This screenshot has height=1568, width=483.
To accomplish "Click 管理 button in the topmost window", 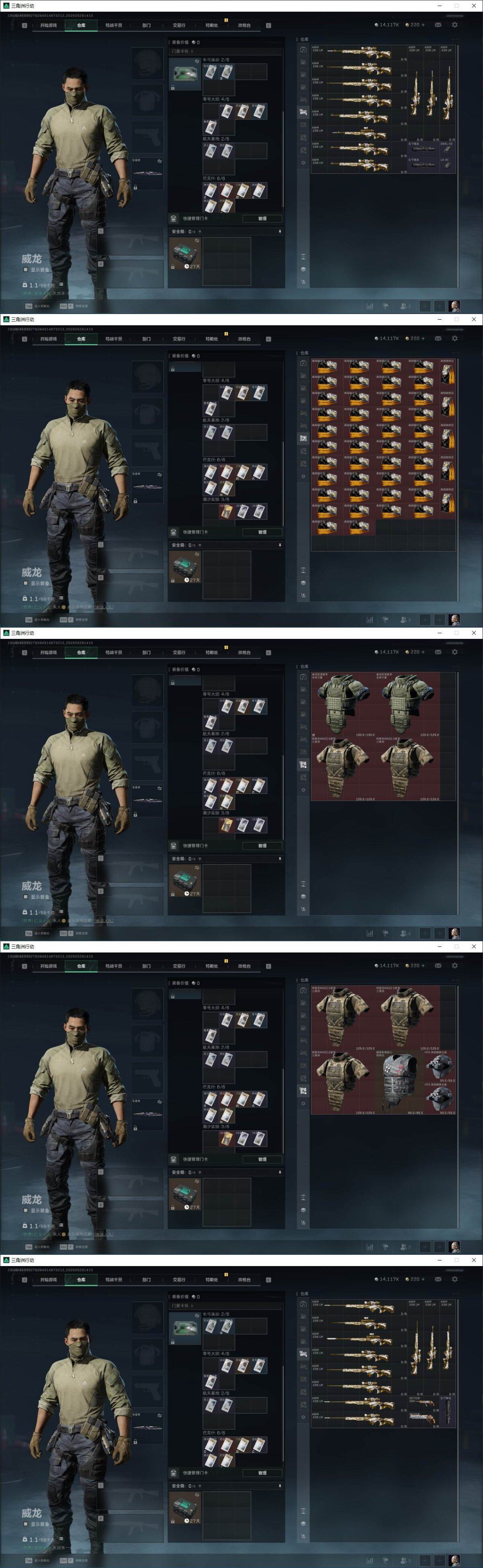I will pos(262,219).
